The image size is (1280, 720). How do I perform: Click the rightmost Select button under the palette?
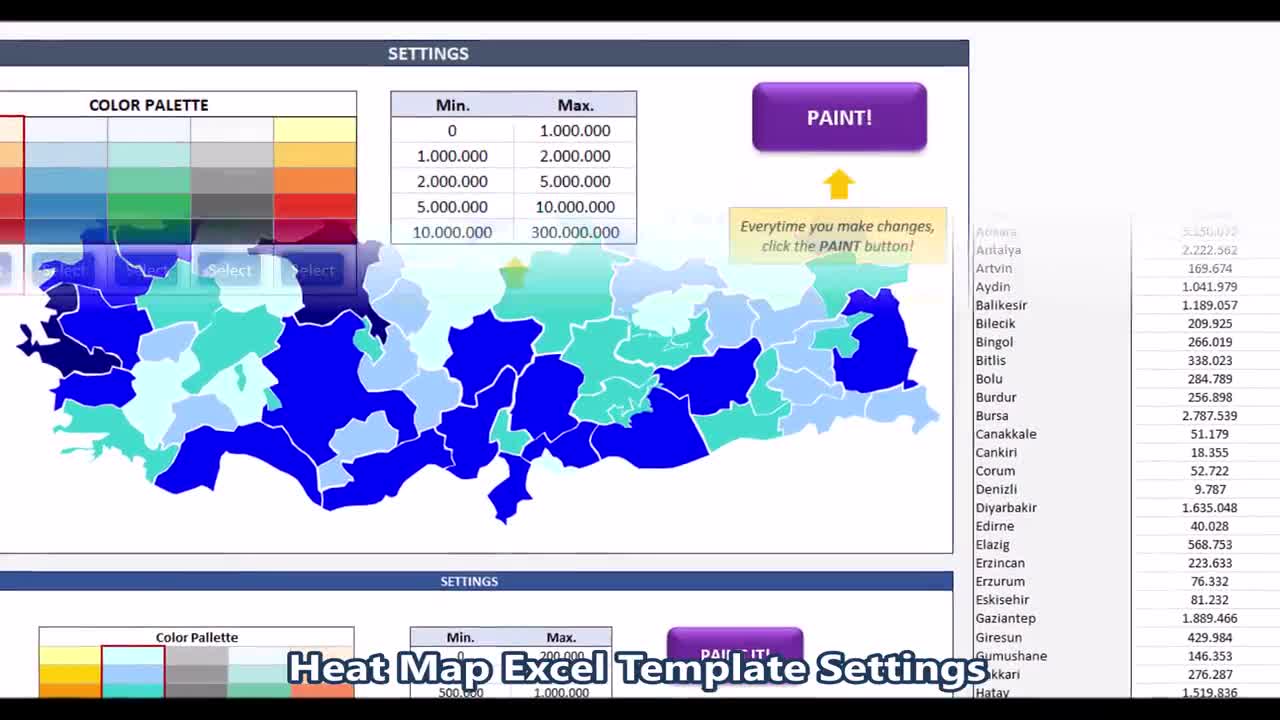(x=312, y=269)
